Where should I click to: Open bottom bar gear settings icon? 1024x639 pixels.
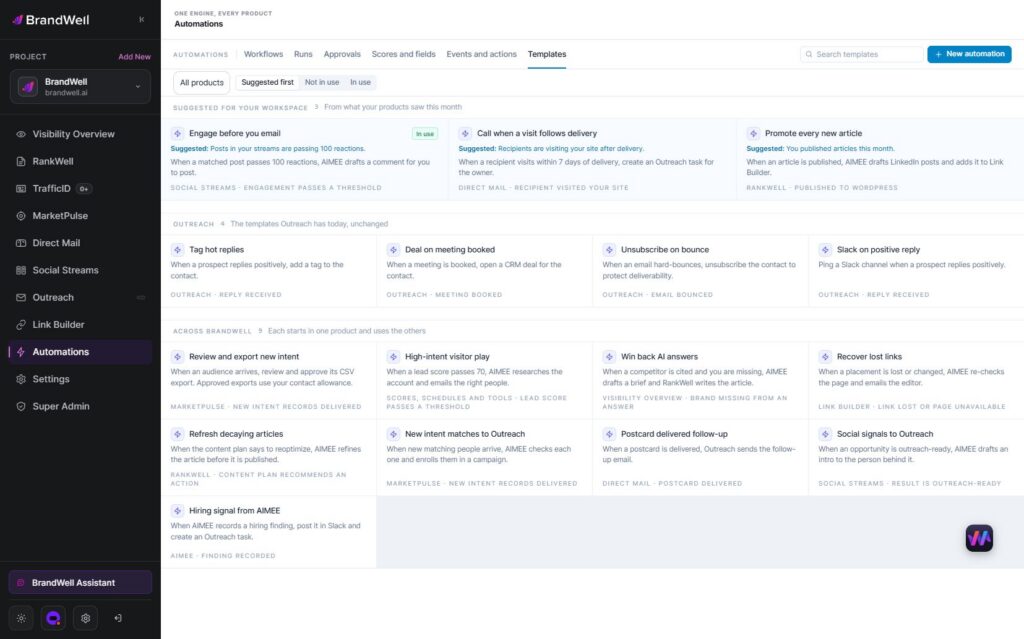pos(86,618)
